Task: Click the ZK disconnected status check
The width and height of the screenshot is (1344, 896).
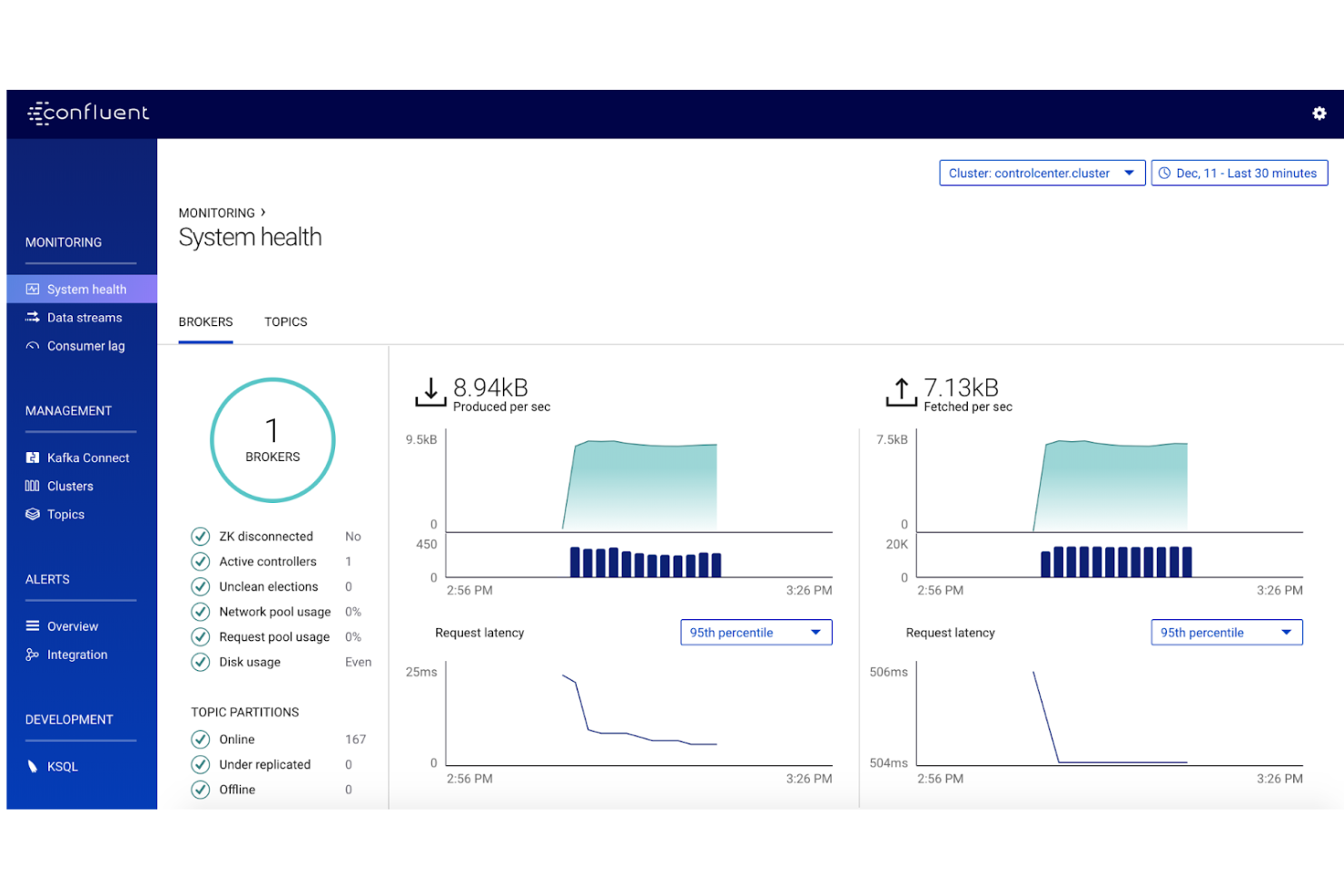Action: 201,537
